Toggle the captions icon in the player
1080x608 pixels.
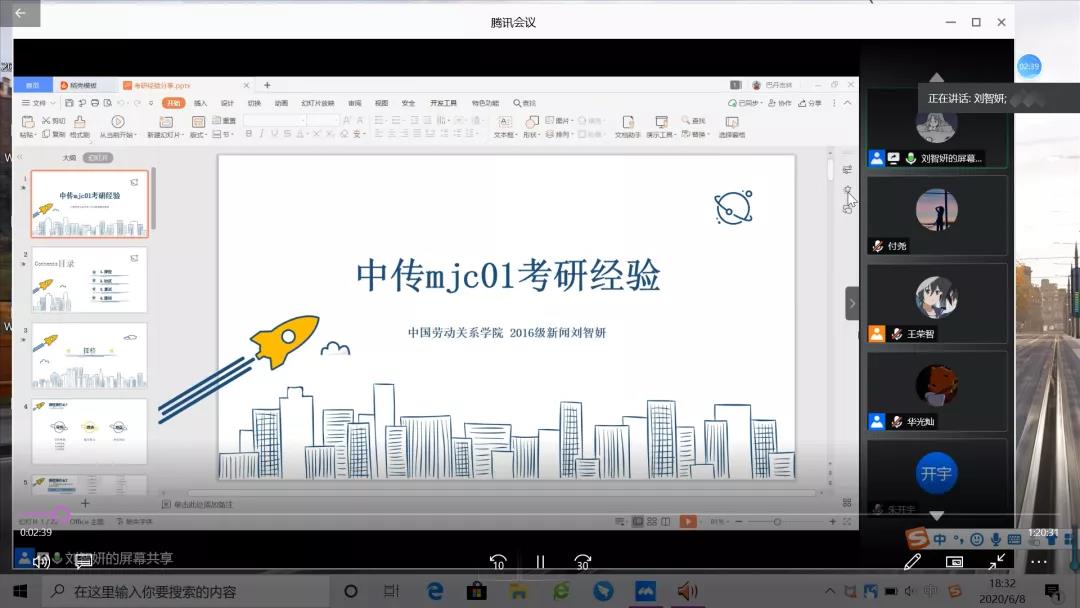[x=83, y=560]
